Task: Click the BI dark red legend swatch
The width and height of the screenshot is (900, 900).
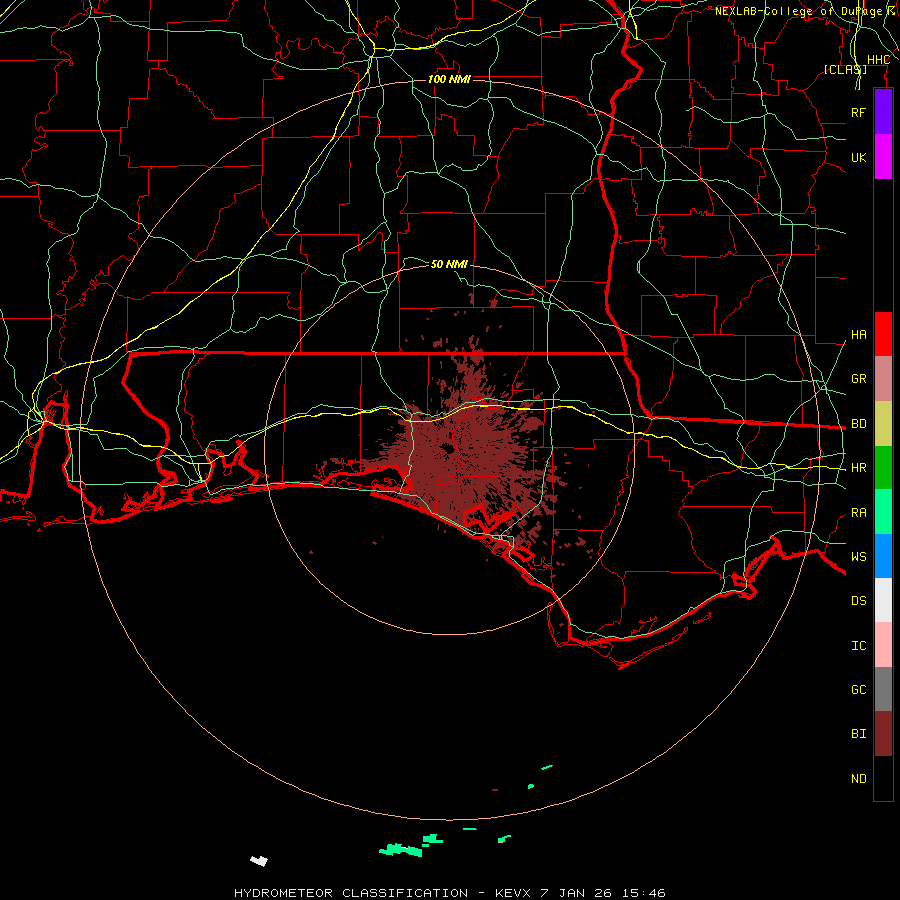Action: [883, 734]
